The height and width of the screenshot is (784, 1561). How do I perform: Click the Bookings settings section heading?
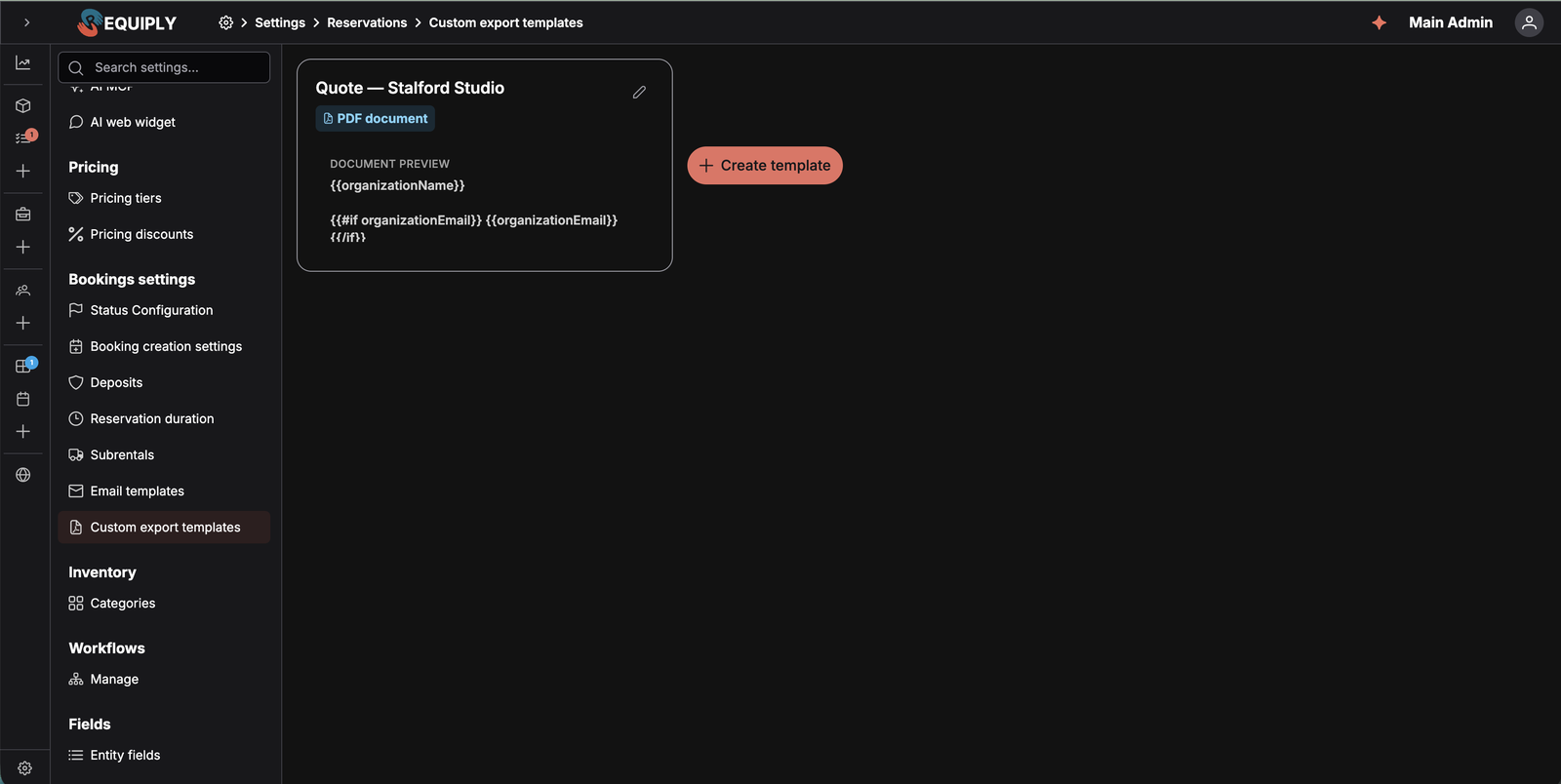pos(132,279)
